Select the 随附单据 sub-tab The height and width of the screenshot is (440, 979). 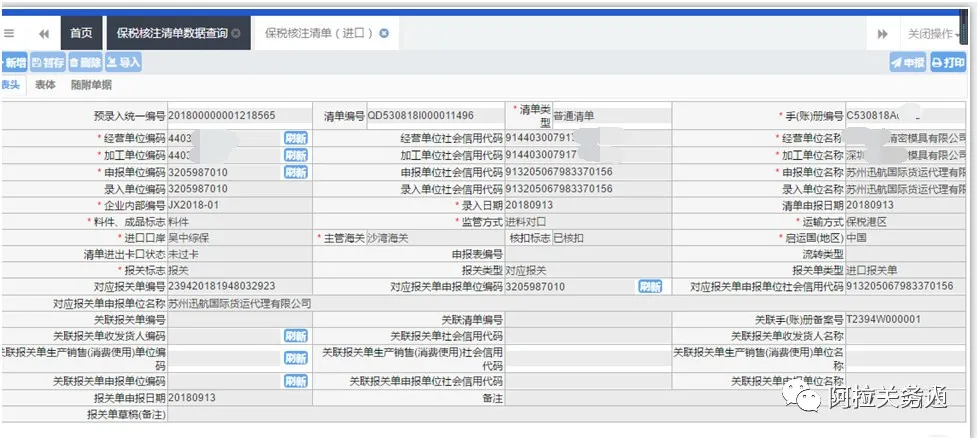(91, 86)
